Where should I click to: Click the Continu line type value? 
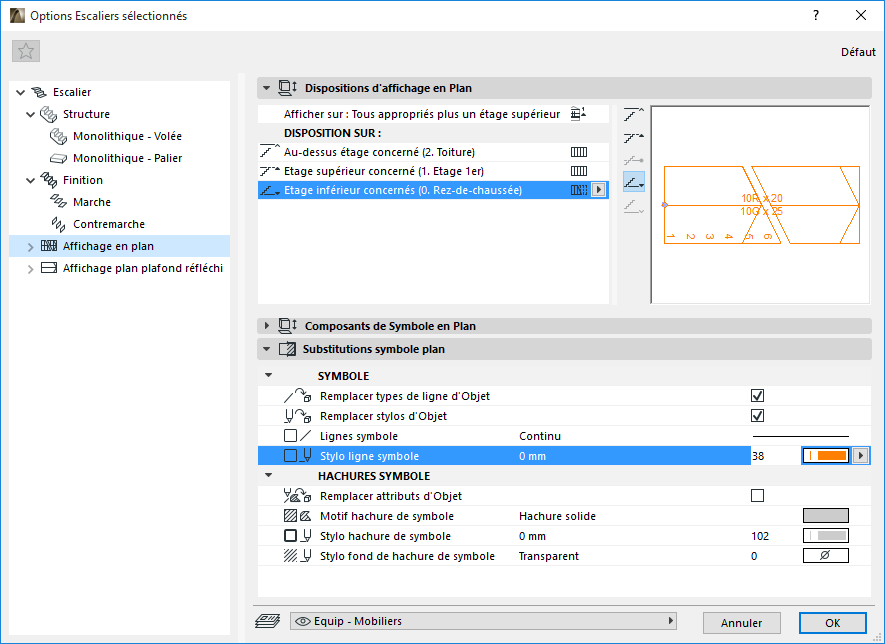click(540, 436)
